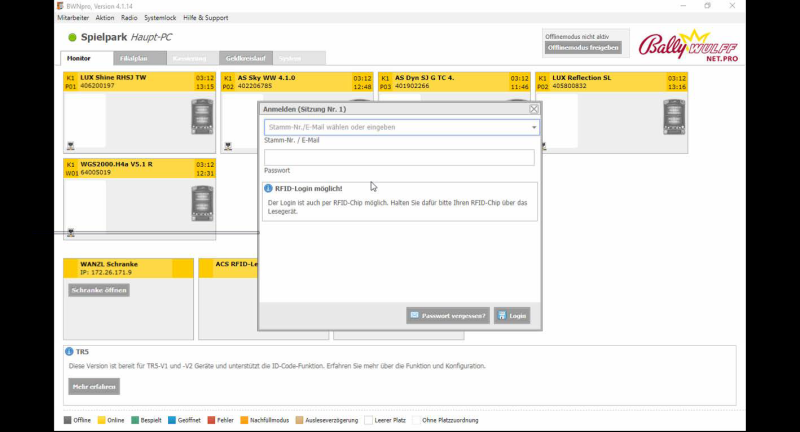Switch to the Geldkreislauf tab
The width and height of the screenshot is (800, 432).
coord(246,58)
